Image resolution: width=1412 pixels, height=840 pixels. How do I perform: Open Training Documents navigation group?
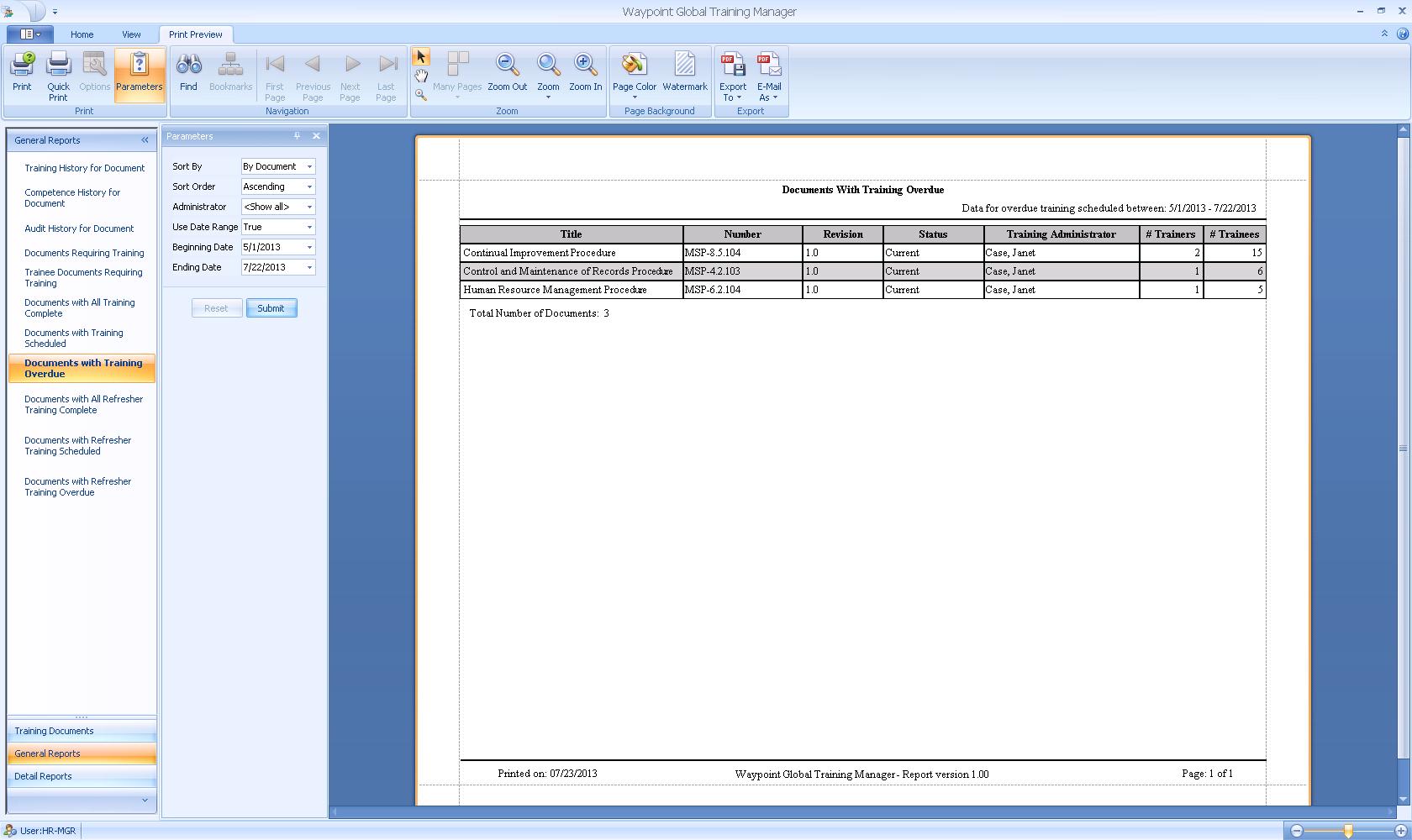pyautogui.click(x=82, y=731)
